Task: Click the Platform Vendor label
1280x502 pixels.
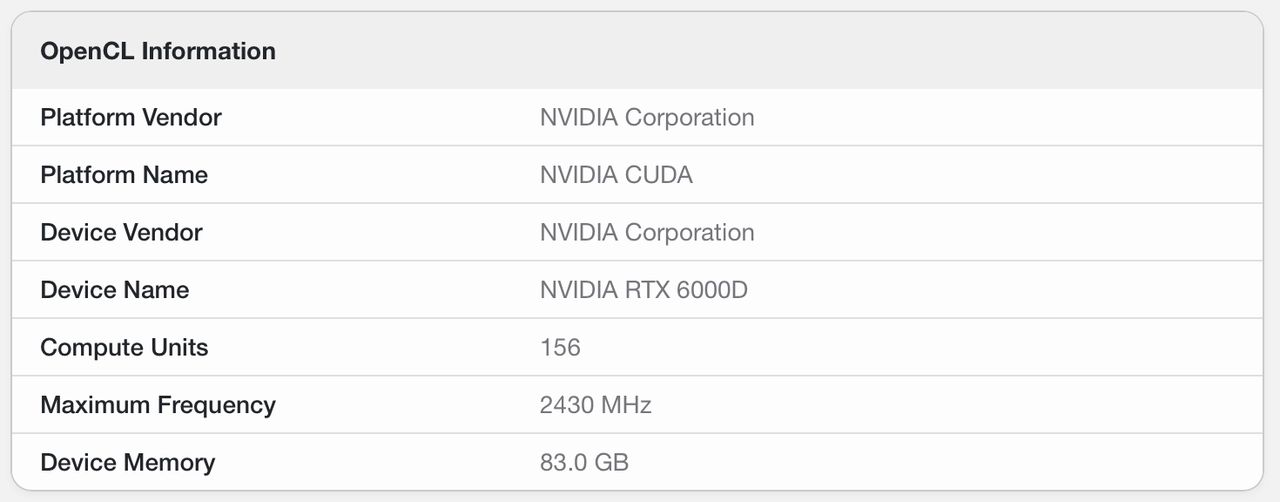Action: click(131, 117)
